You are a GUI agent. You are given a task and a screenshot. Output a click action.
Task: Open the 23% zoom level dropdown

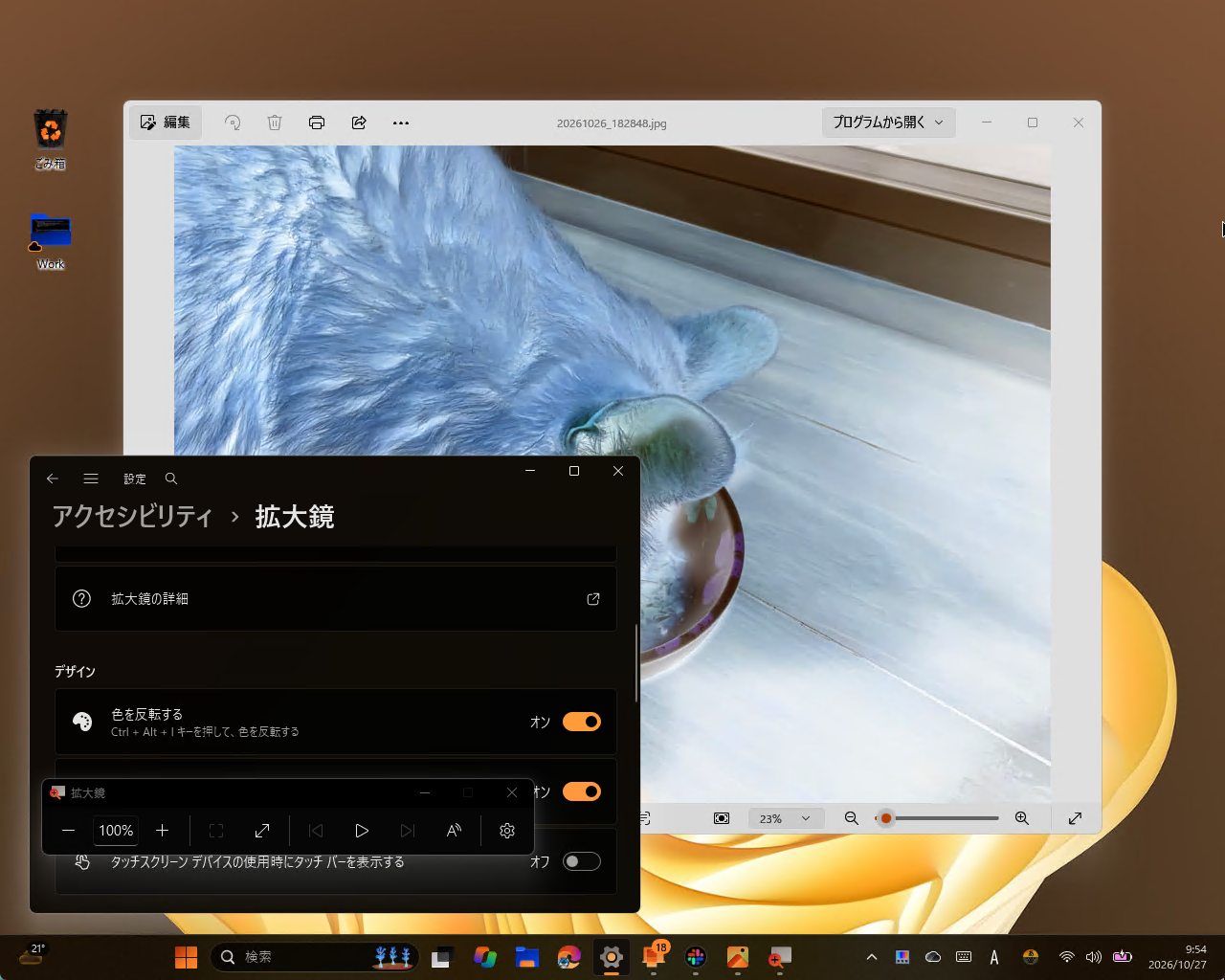click(x=785, y=818)
